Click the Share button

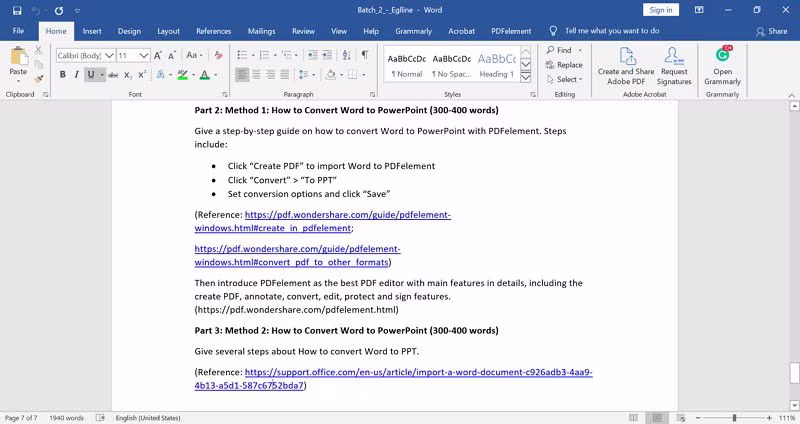pyautogui.click(x=772, y=31)
